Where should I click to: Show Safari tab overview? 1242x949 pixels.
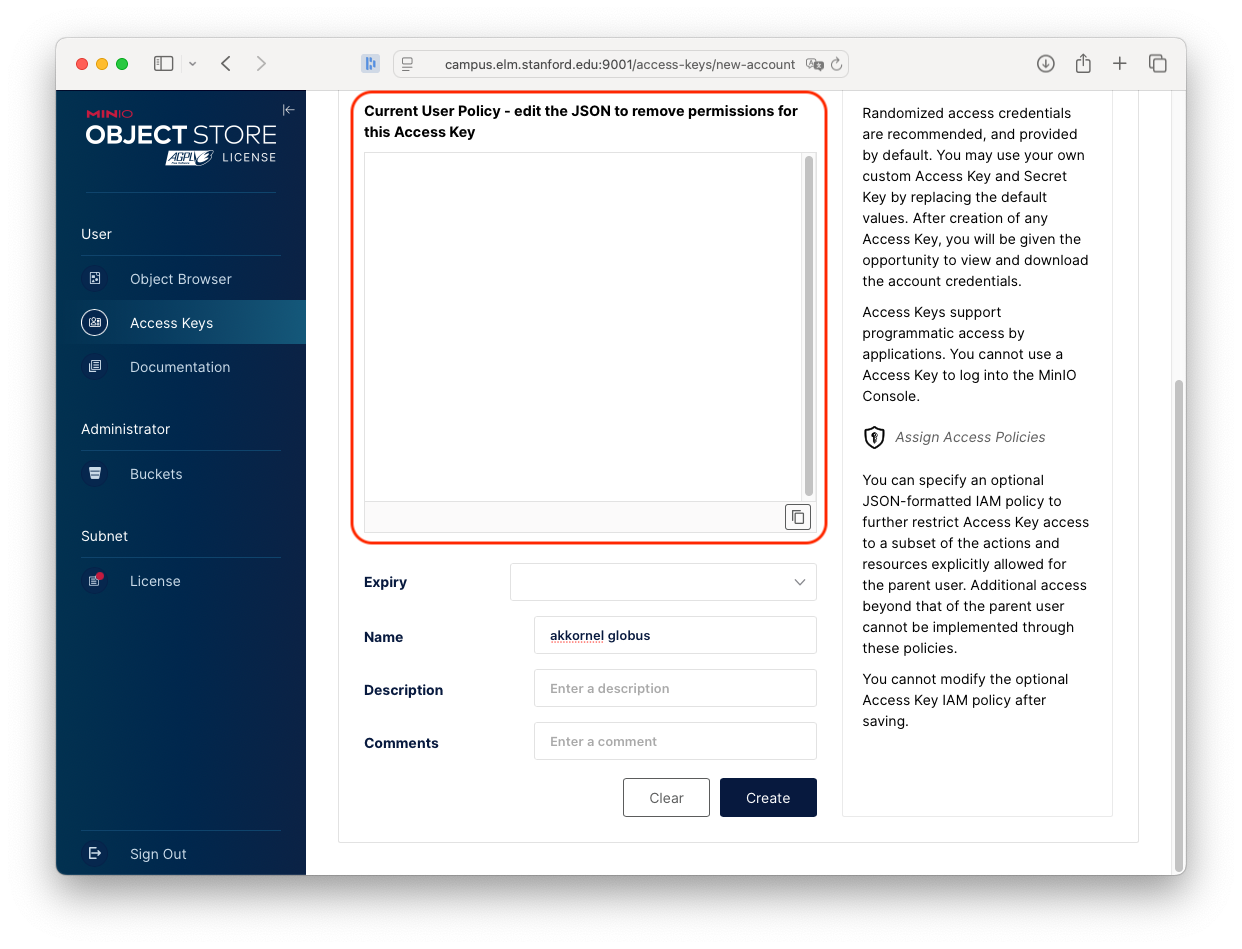point(1157,62)
